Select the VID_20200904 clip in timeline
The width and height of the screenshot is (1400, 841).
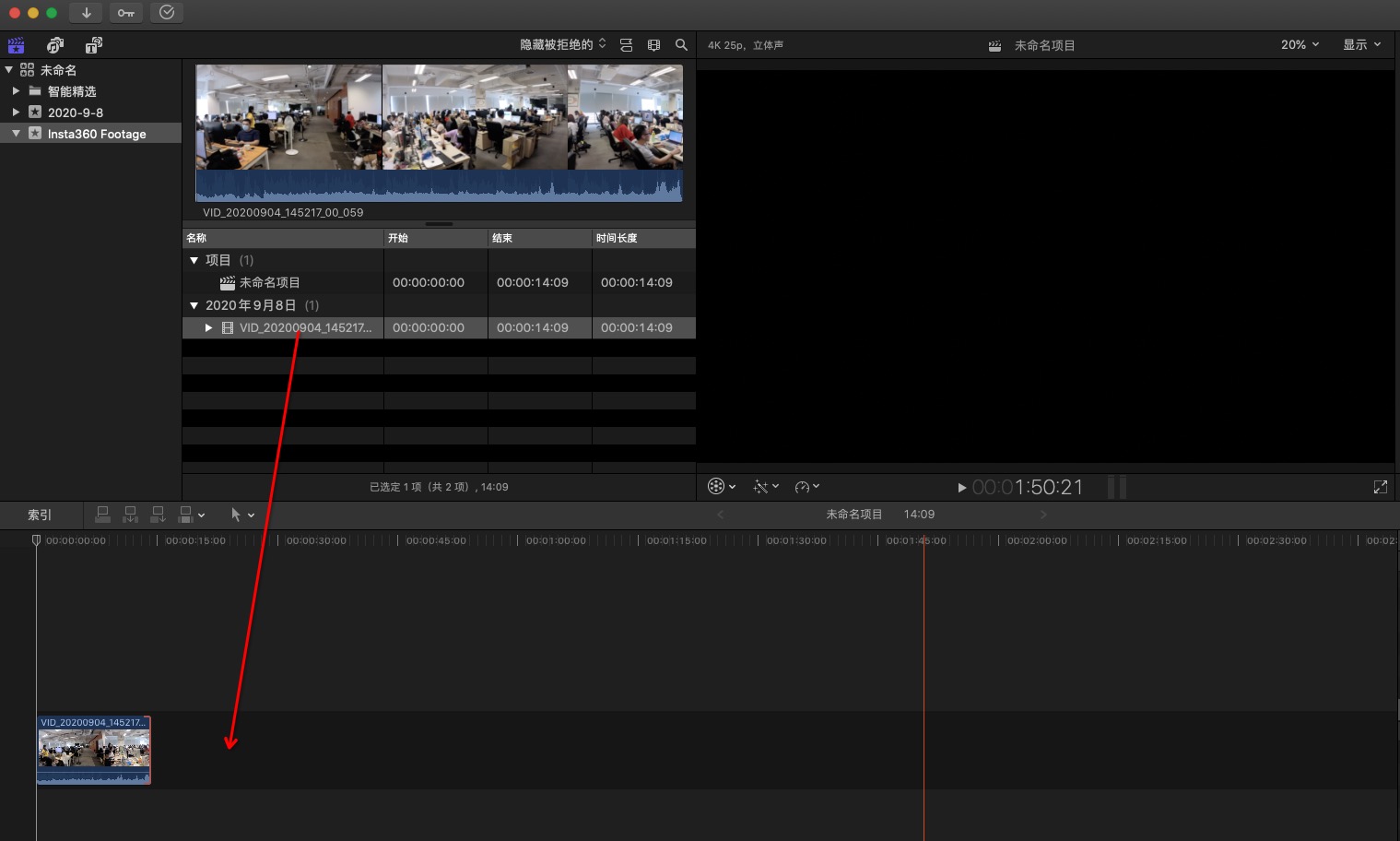[x=93, y=751]
